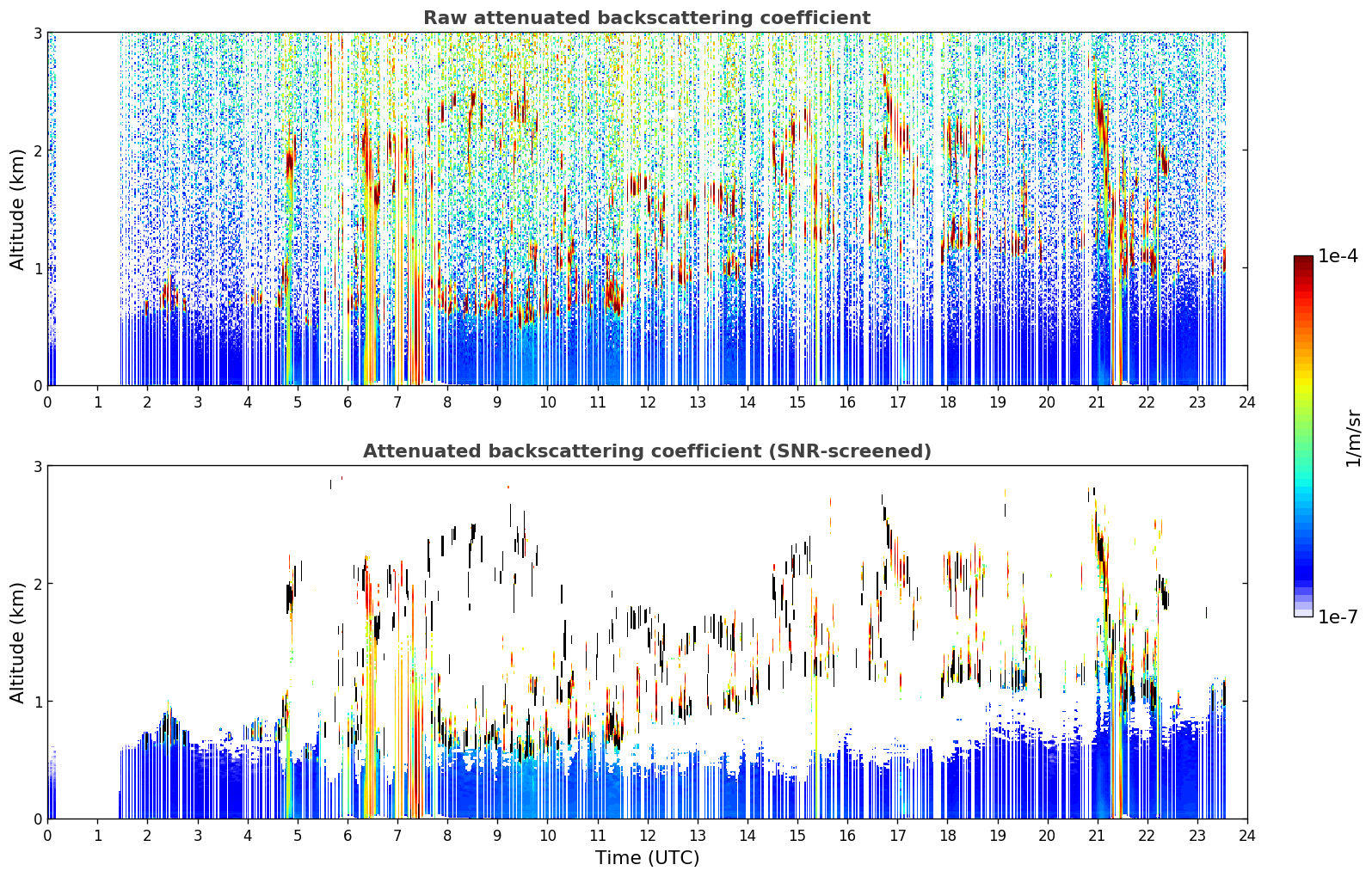Viewport: 1372px width, 877px height.
Task: Click the 'Time (UTC)' axis label
Action: coord(647,858)
